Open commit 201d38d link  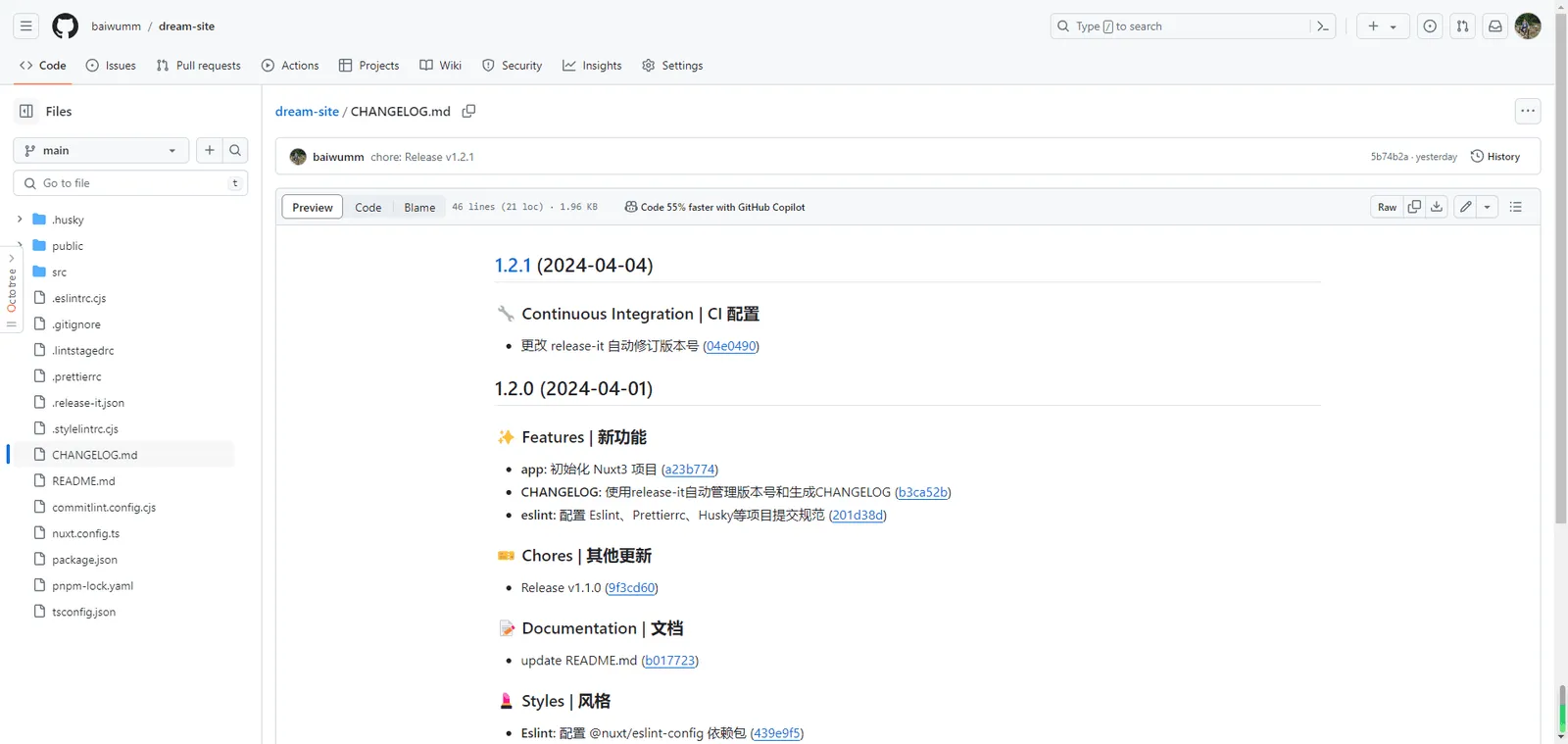pyautogui.click(x=857, y=515)
